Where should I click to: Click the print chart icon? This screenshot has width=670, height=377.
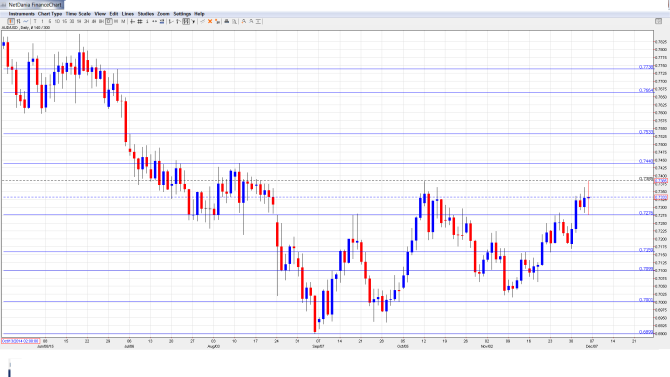(227, 21)
